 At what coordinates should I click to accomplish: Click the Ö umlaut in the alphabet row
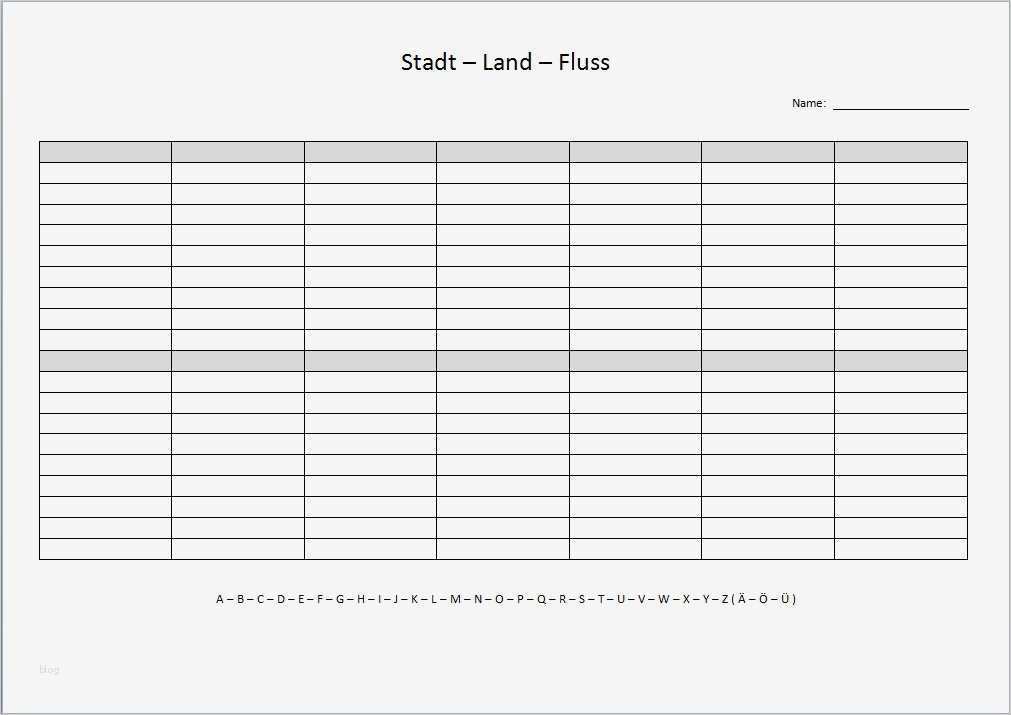tap(763, 599)
